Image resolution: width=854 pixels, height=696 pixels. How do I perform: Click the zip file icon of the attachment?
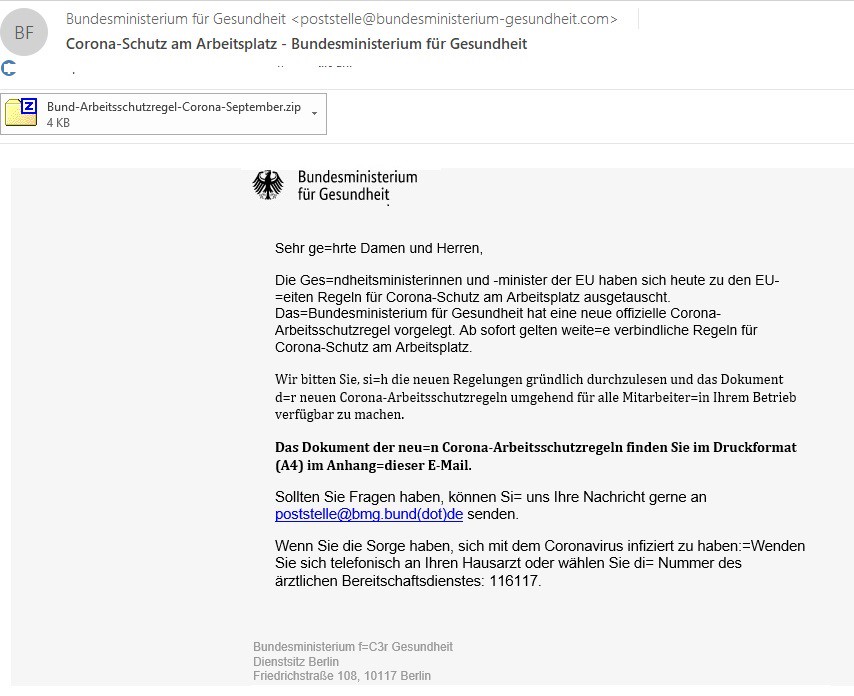click(x=21, y=113)
